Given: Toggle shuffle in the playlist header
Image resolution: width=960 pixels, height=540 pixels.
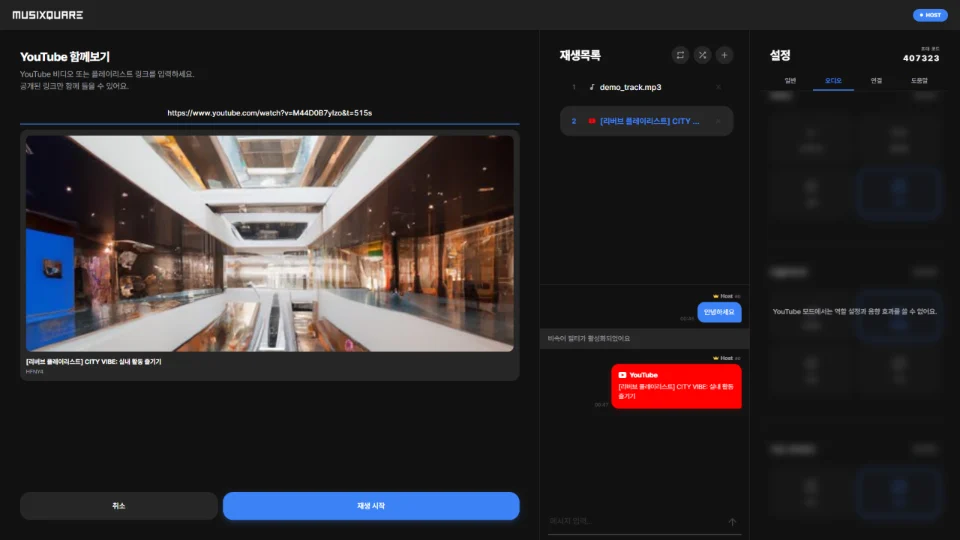Looking at the screenshot, I should click(x=702, y=55).
